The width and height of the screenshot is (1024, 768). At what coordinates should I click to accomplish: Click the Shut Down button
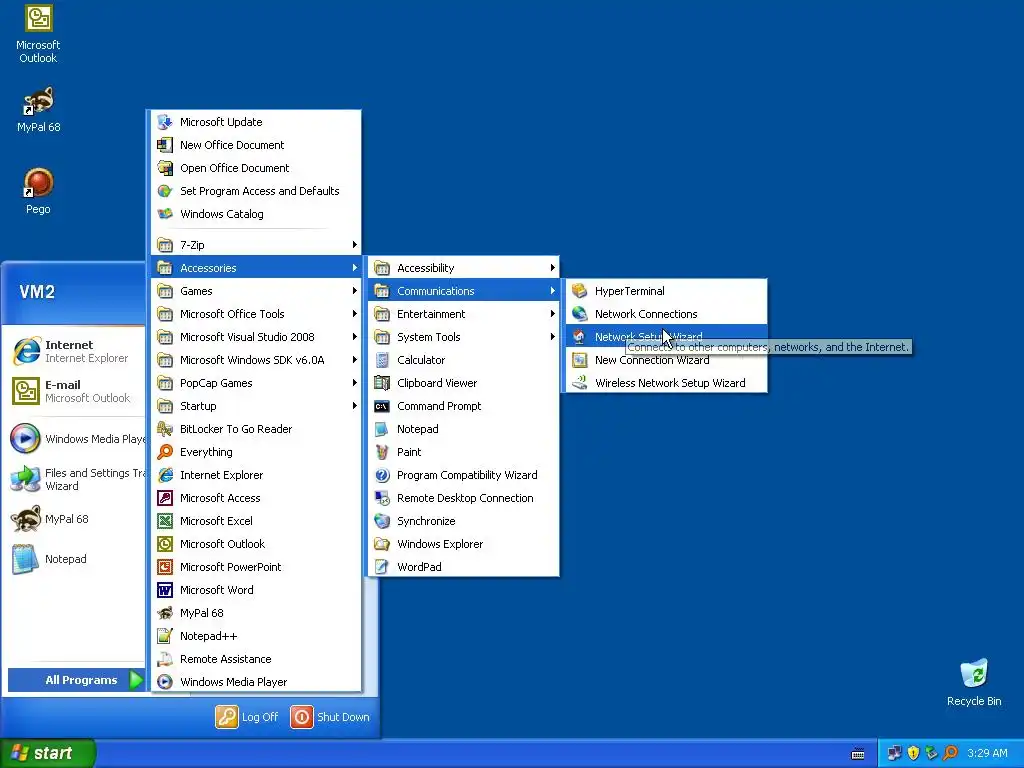click(330, 717)
